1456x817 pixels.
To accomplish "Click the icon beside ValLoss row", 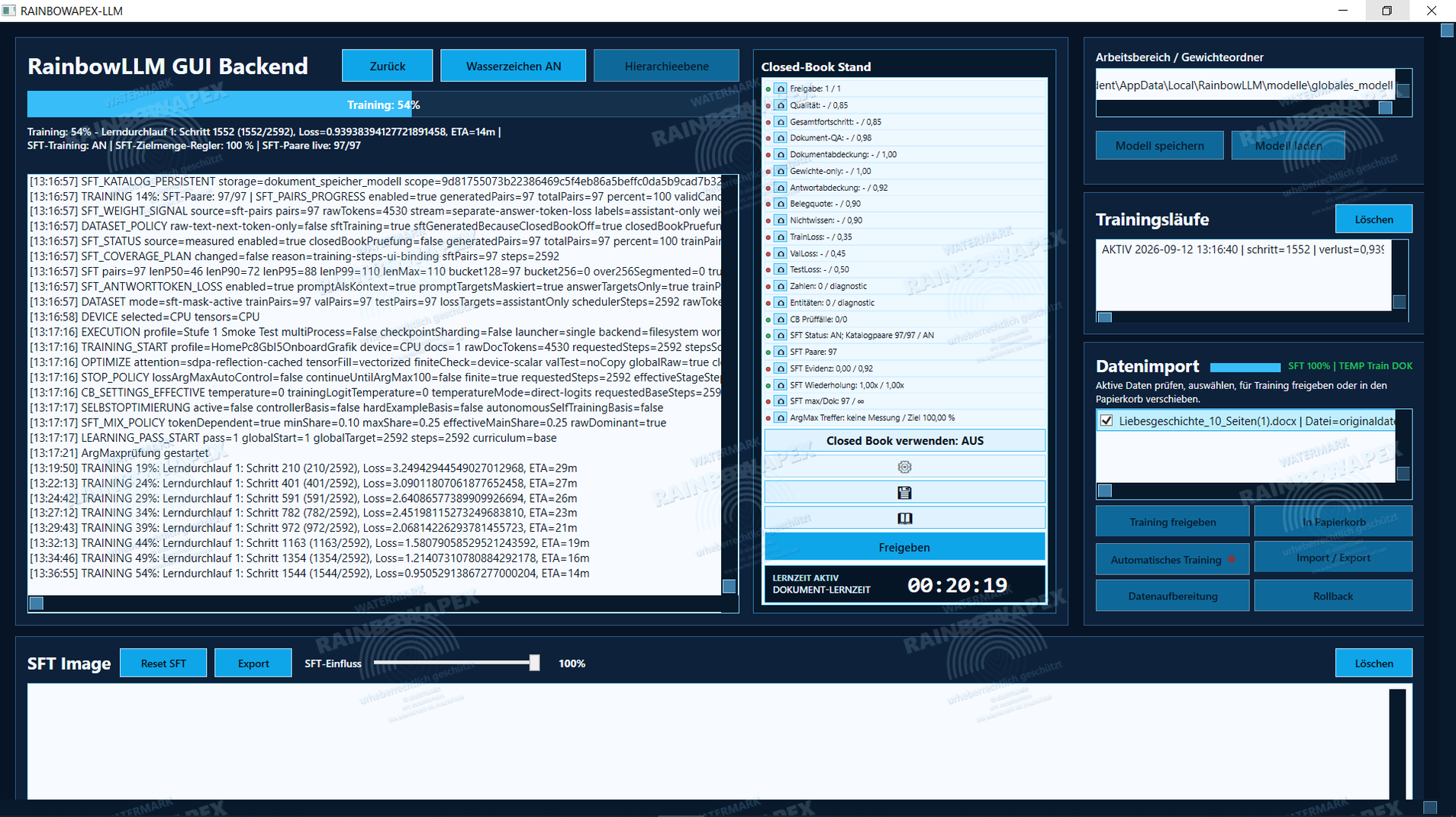I will pos(781,253).
